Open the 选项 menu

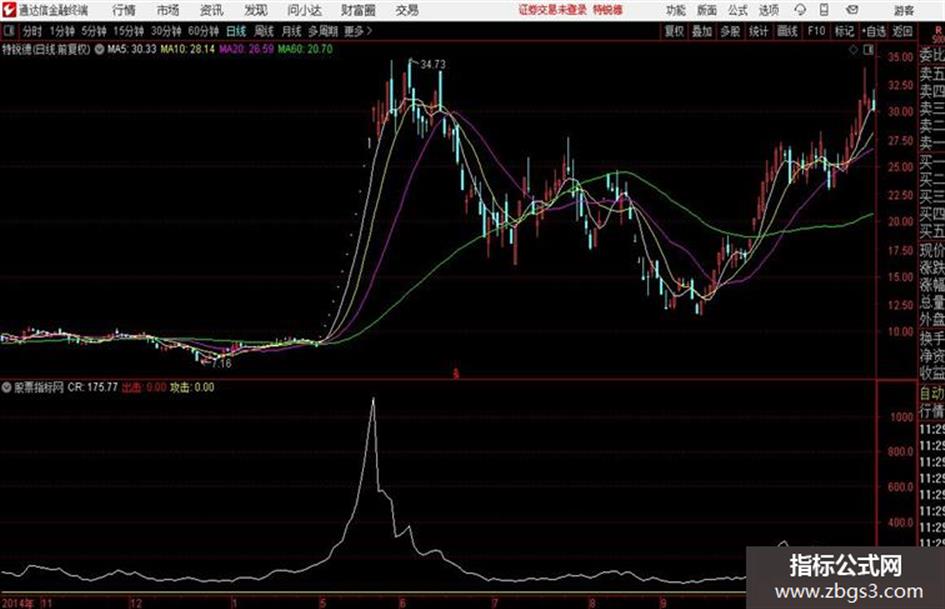(768, 10)
